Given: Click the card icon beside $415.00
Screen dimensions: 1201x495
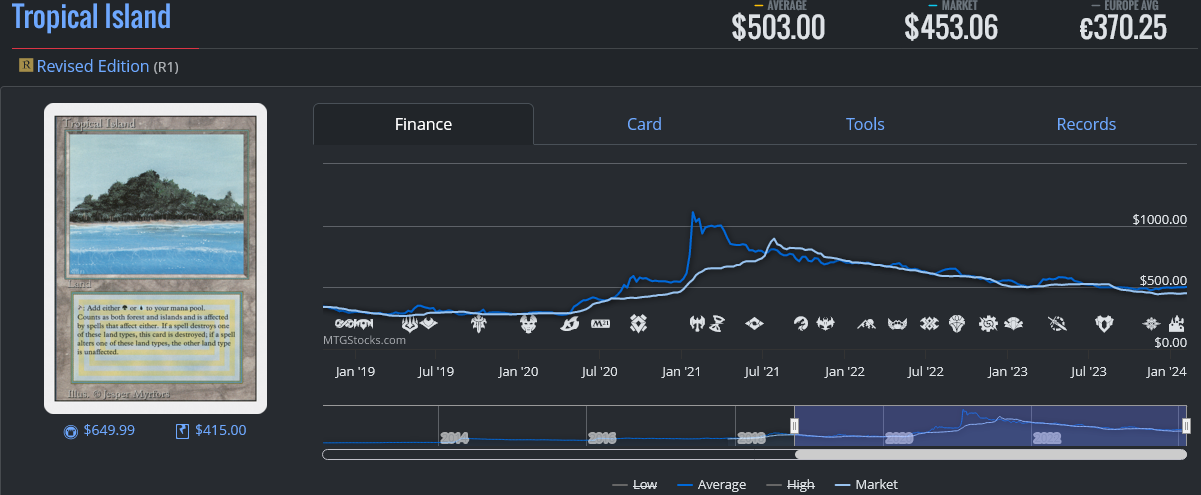Looking at the screenshot, I should point(182,431).
